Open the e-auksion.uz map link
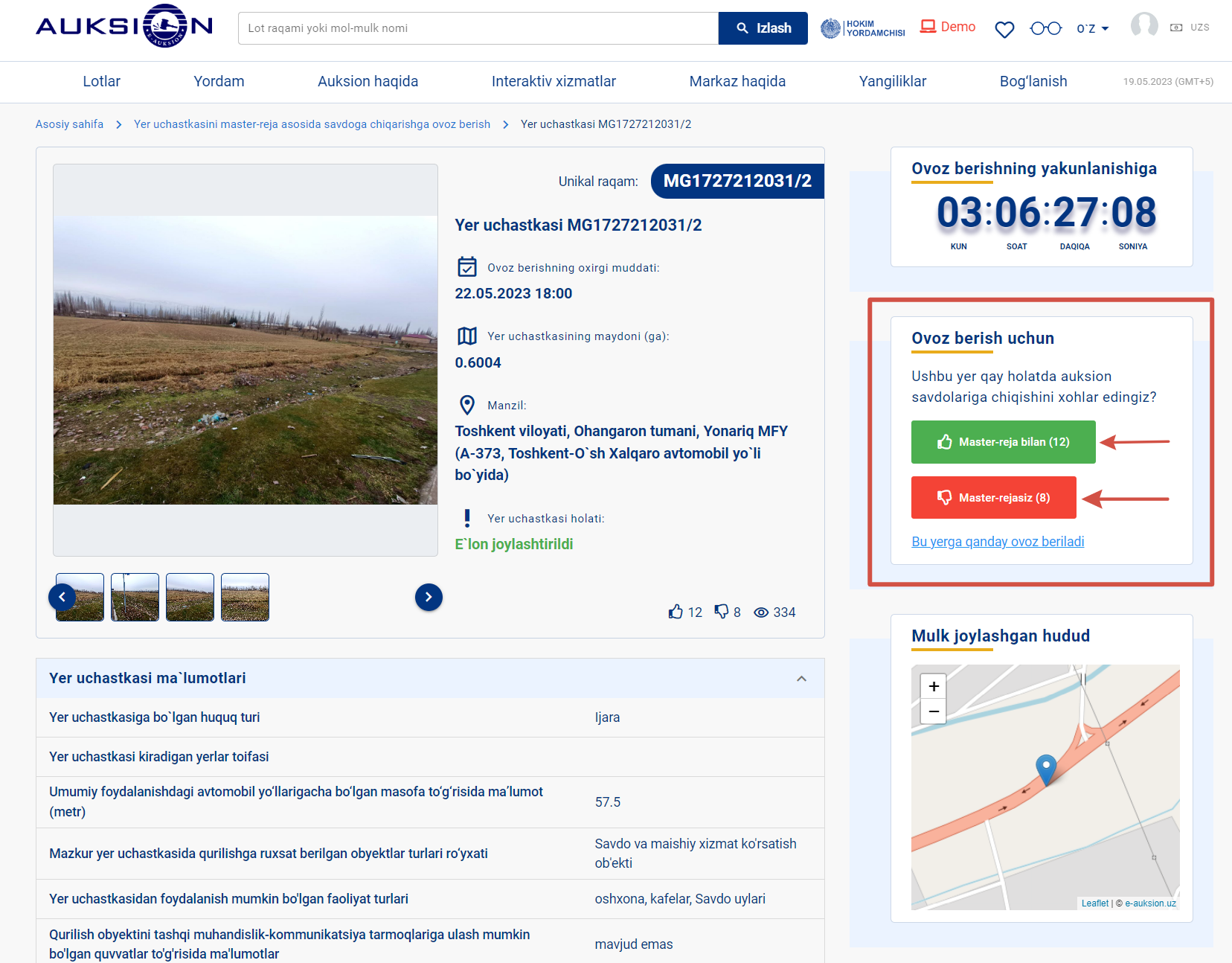 [x=1150, y=903]
